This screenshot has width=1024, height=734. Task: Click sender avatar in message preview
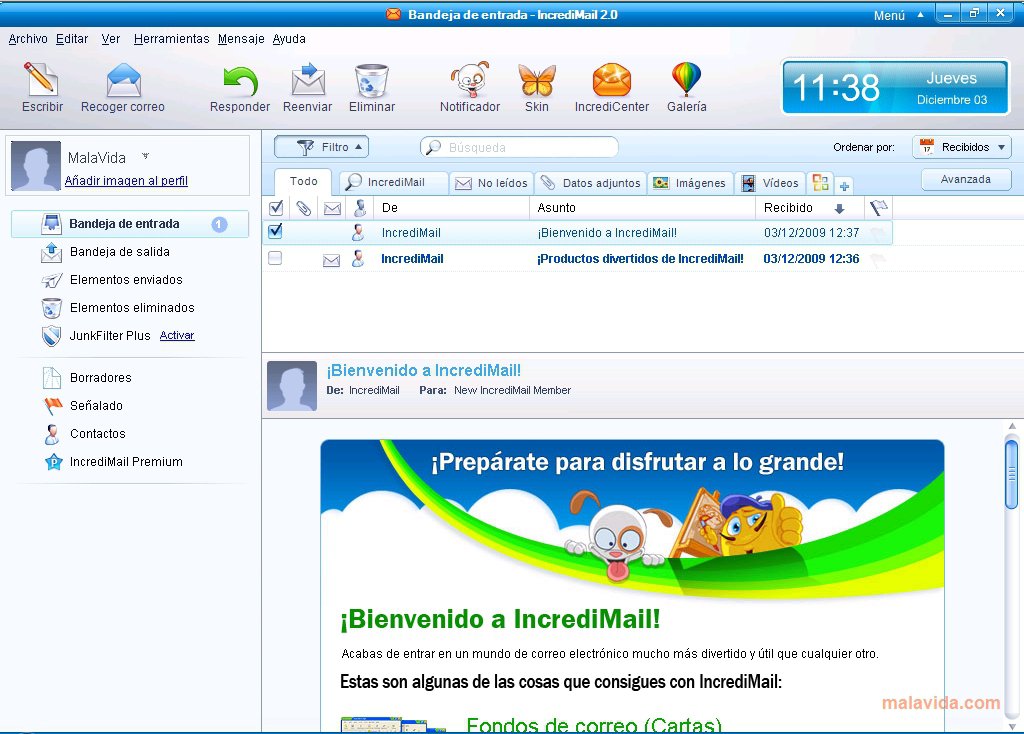(x=292, y=386)
